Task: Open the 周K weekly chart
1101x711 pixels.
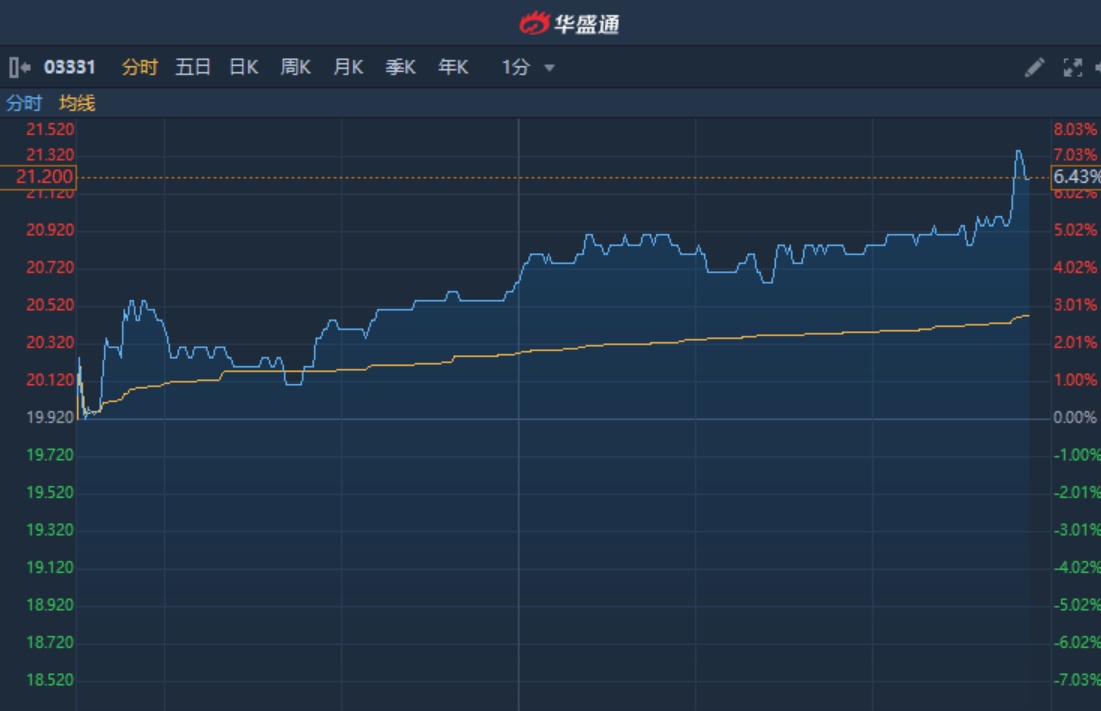Action: pyautogui.click(x=296, y=67)
